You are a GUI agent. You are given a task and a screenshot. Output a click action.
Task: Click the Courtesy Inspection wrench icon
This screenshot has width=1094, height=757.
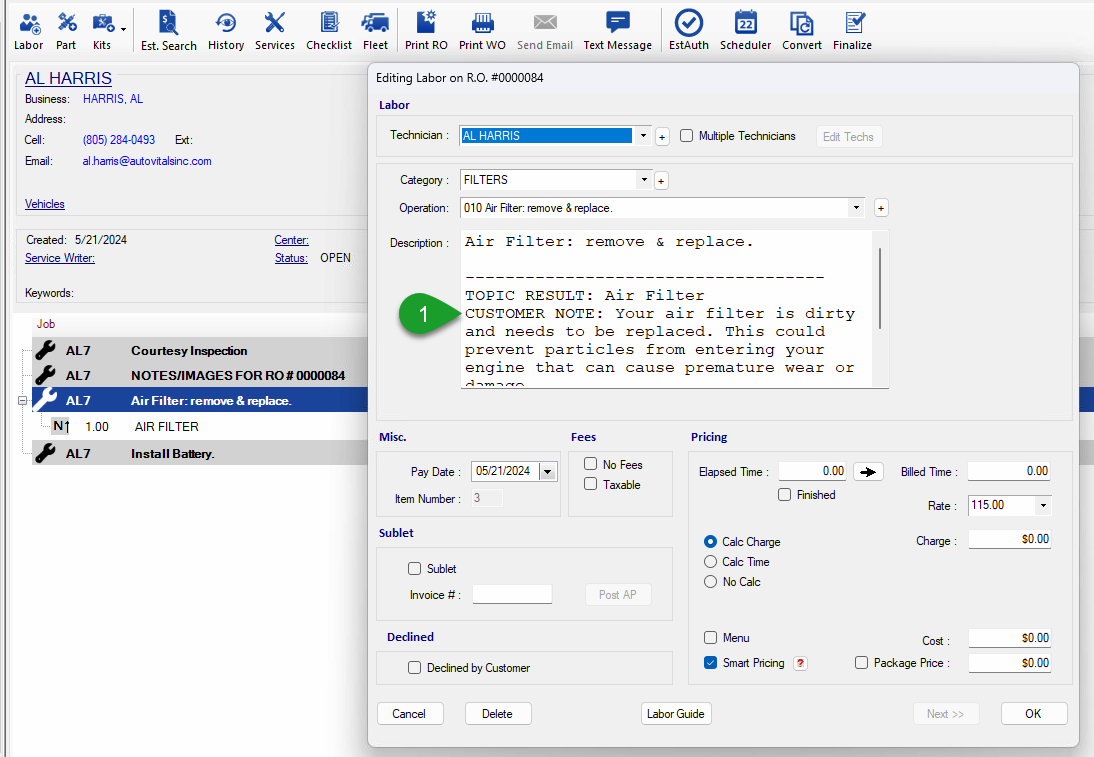[45, 350]
